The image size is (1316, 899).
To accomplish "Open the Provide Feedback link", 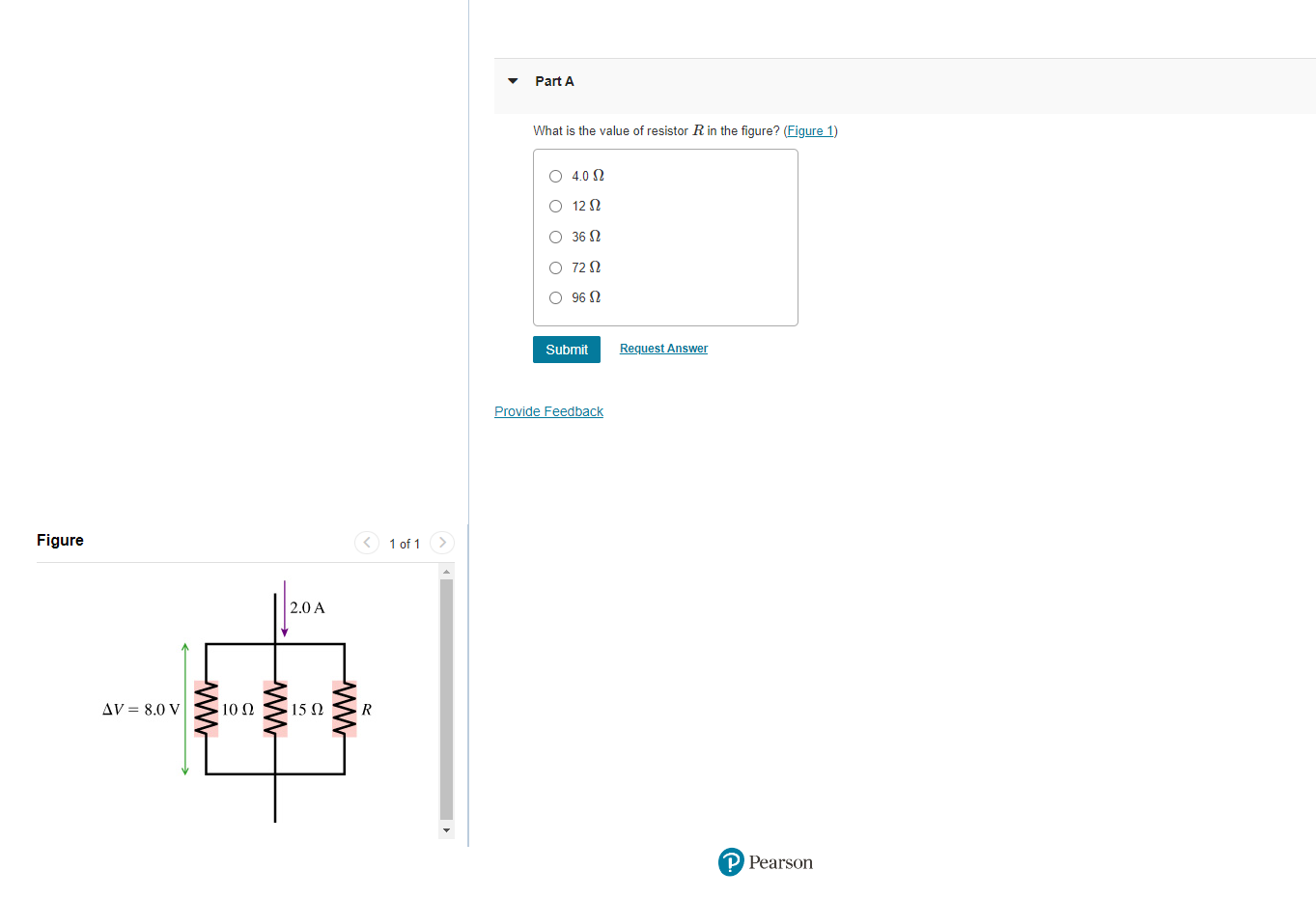I will [548, 411].
